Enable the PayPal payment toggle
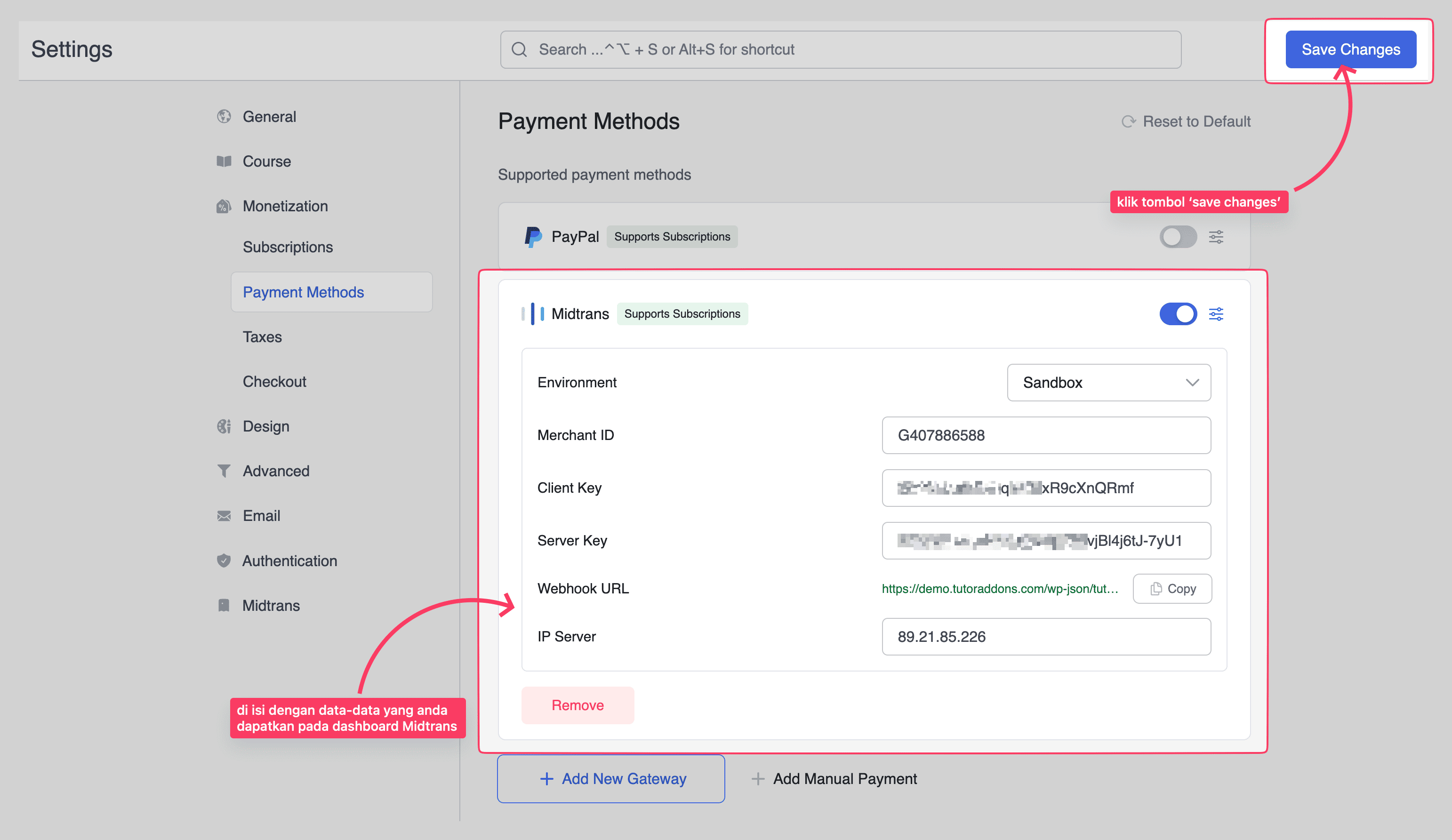 (x=1178, y=237)
